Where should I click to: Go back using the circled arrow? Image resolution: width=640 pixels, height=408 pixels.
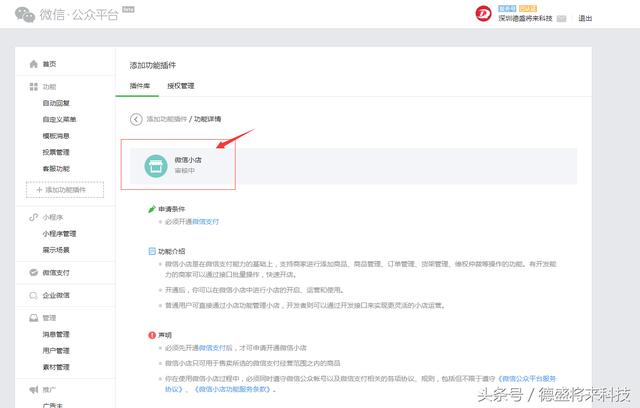pyautogui.click(x=136, y=119)
